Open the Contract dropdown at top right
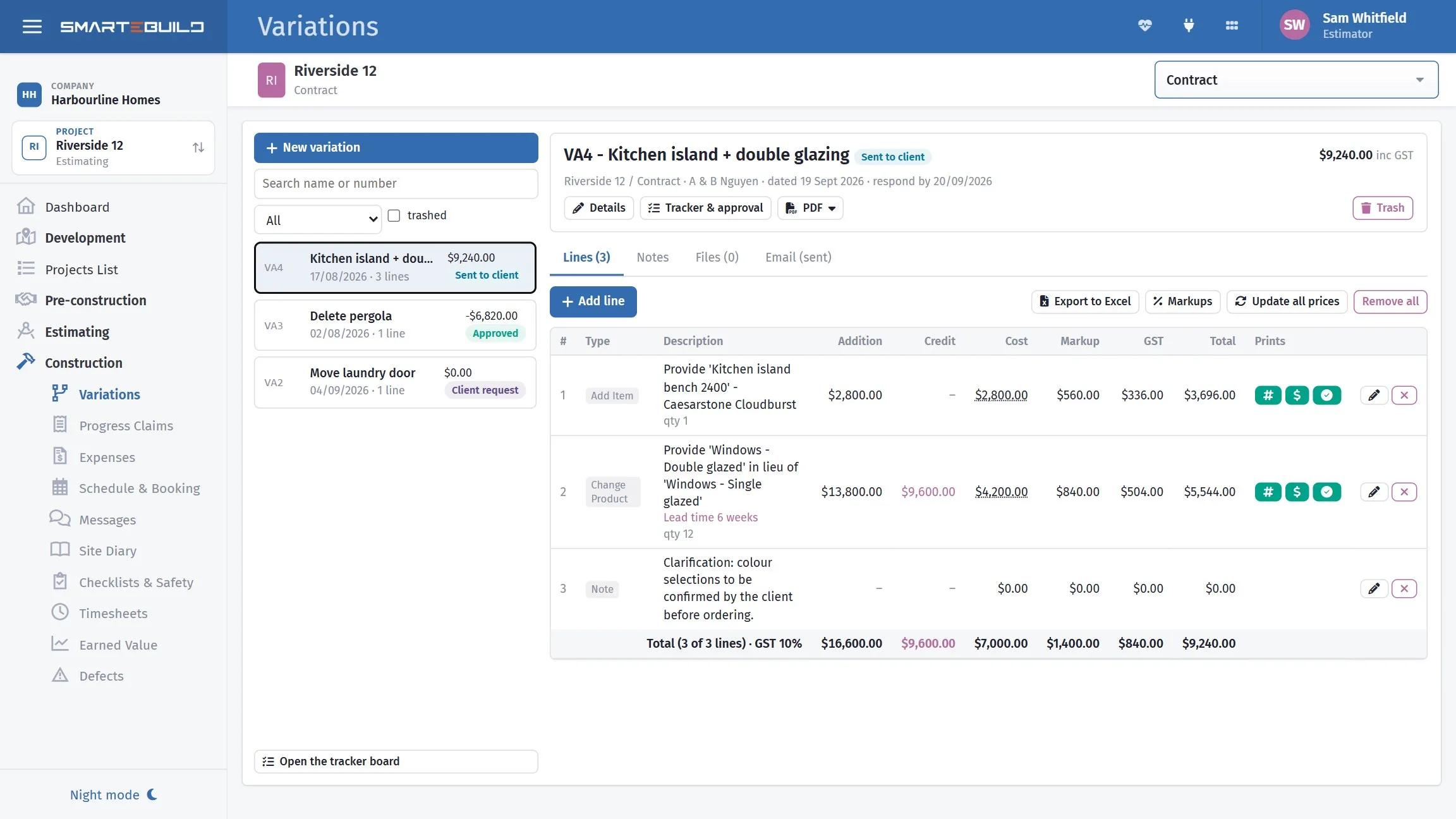Screen dimensions: 1456x819 1296,80
